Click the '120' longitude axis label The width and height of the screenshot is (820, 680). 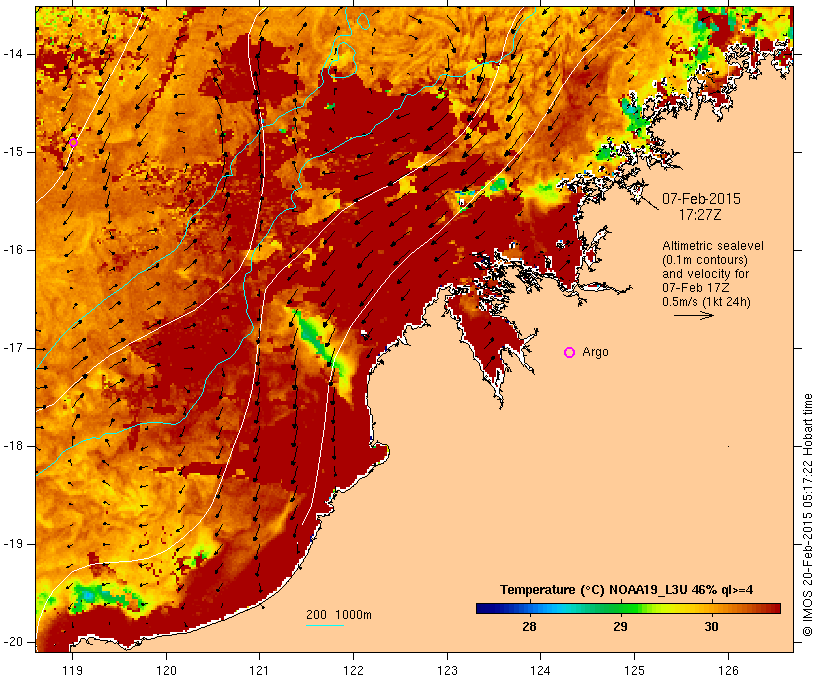click(x=166, y=670)
